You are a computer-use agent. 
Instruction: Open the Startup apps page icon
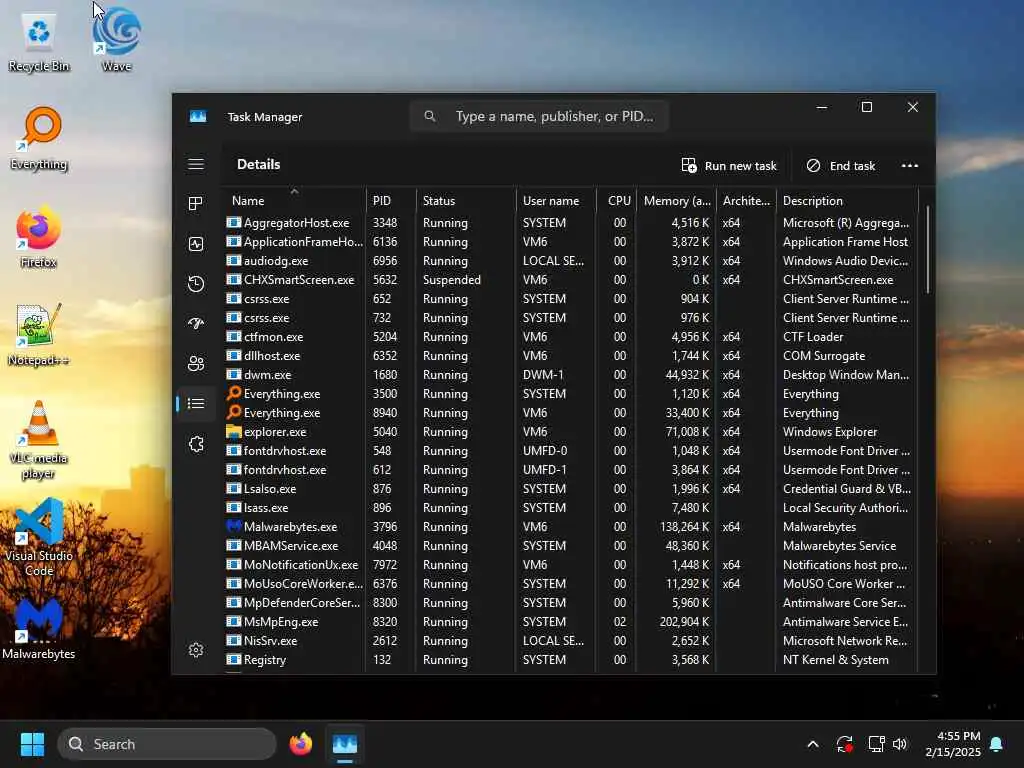196,324
